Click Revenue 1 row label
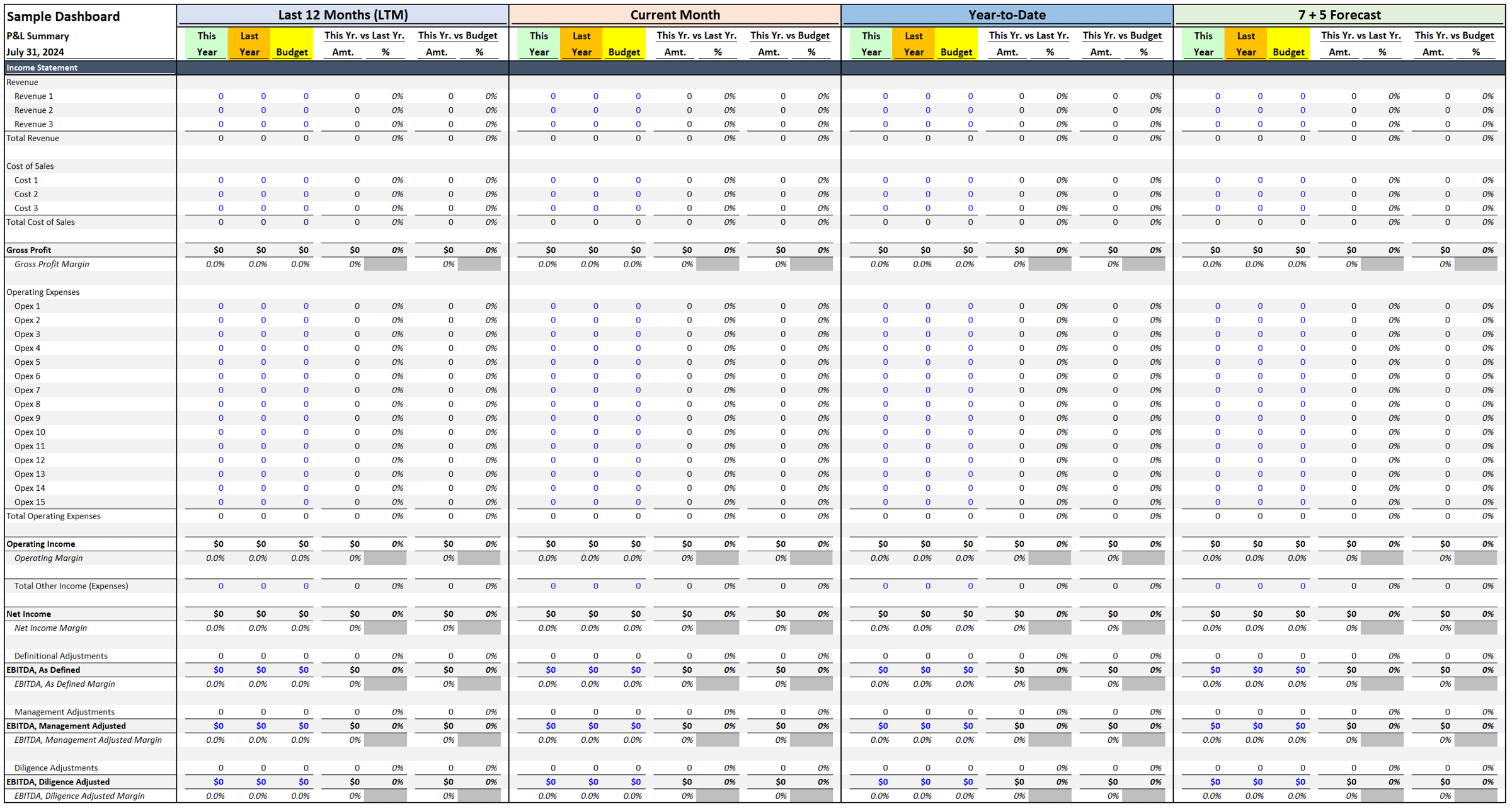 pyautogui.click(x=33, y=96)
